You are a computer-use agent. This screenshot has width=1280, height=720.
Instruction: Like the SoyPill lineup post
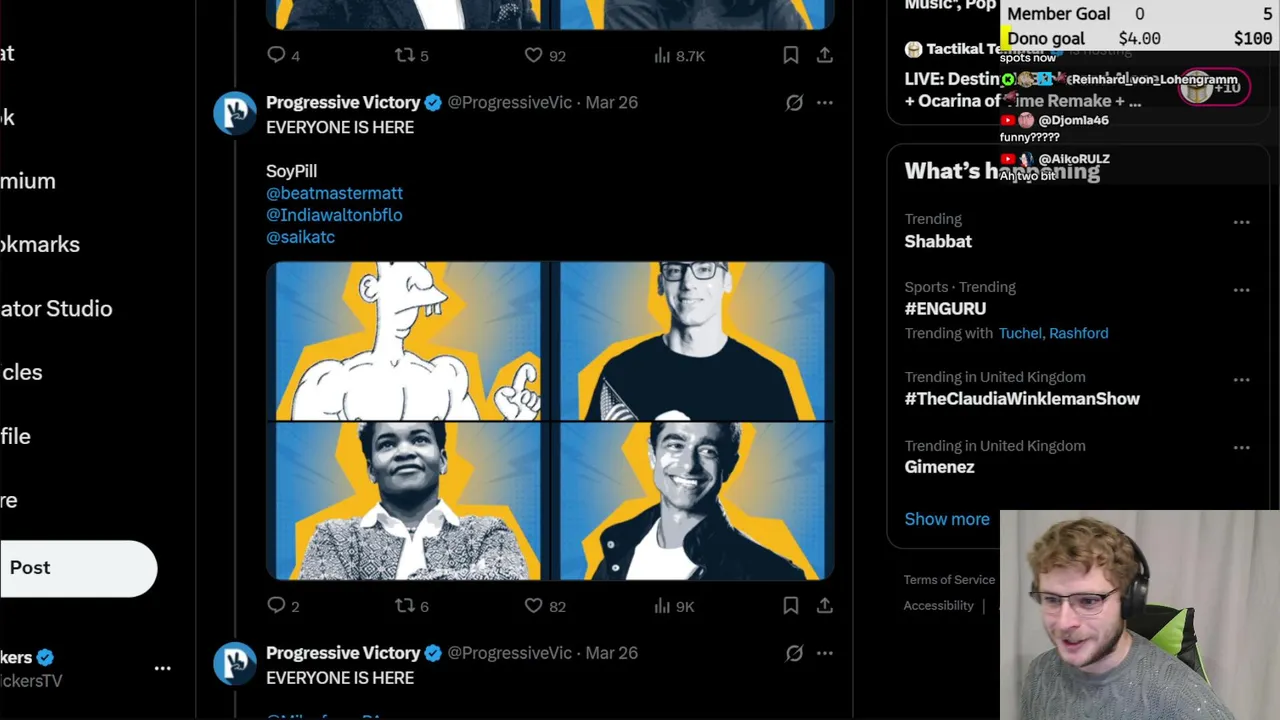[534, 605]
